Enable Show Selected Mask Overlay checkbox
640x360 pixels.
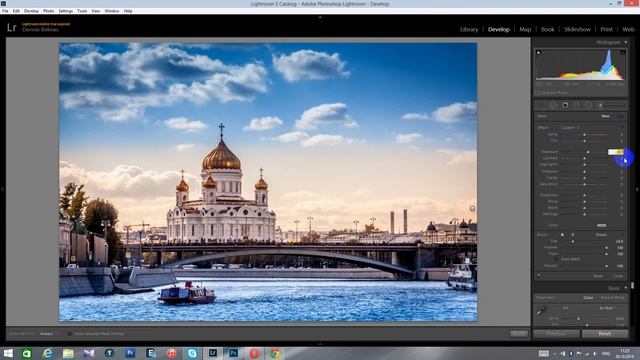69,334
